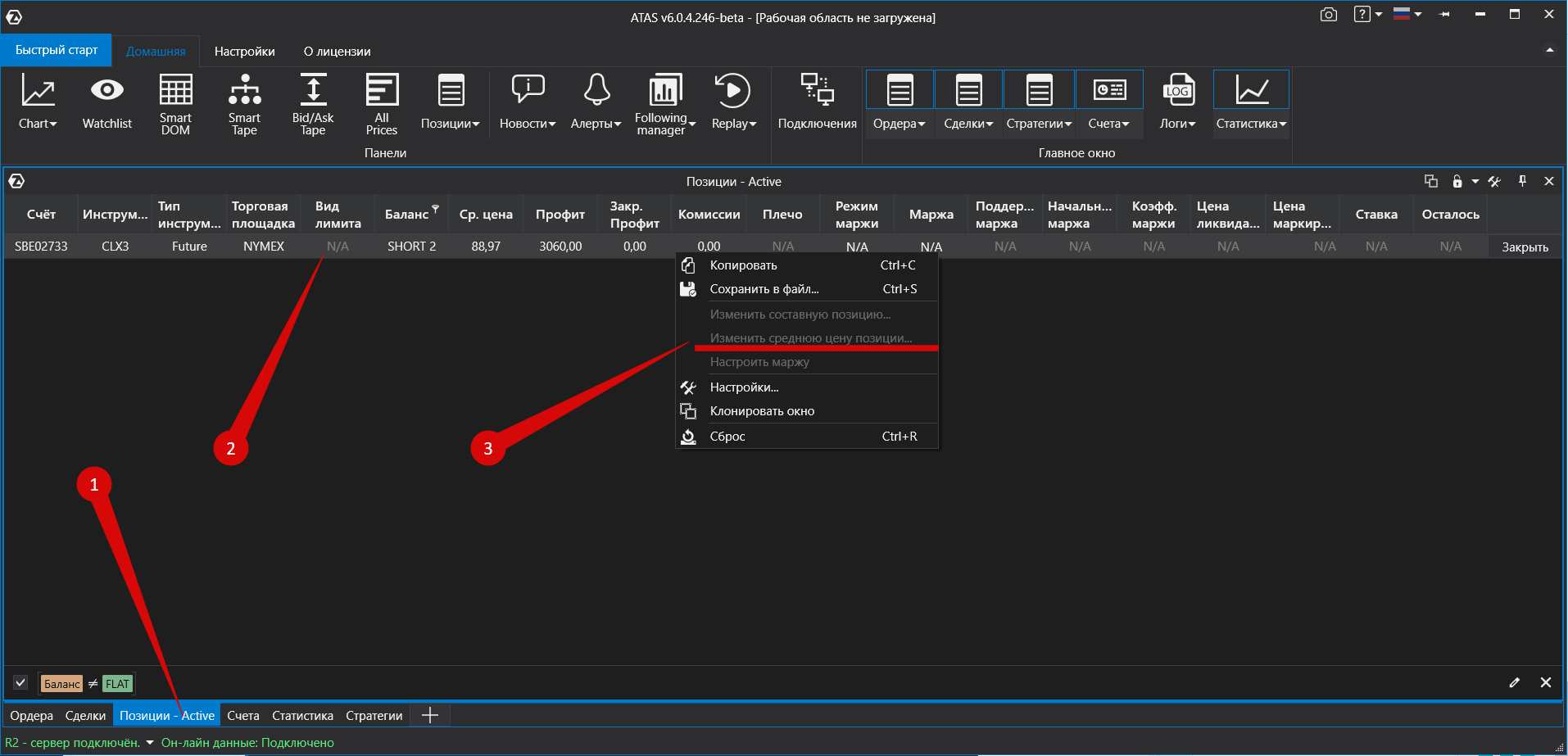Open the Настройки ribbon tab
Viewport: 1568px width, 756px height.
pos(245,51)
